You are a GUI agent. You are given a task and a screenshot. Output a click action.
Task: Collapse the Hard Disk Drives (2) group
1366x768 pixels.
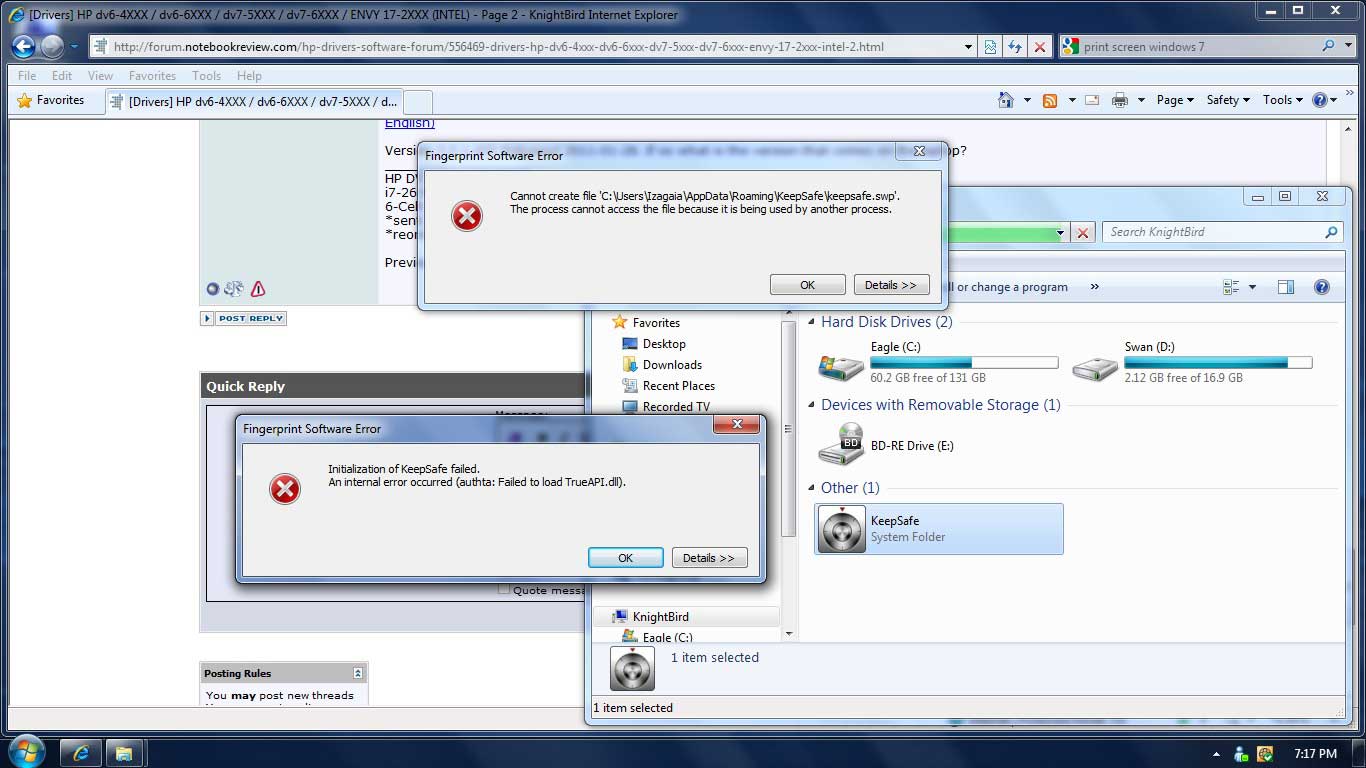[811, 322]
